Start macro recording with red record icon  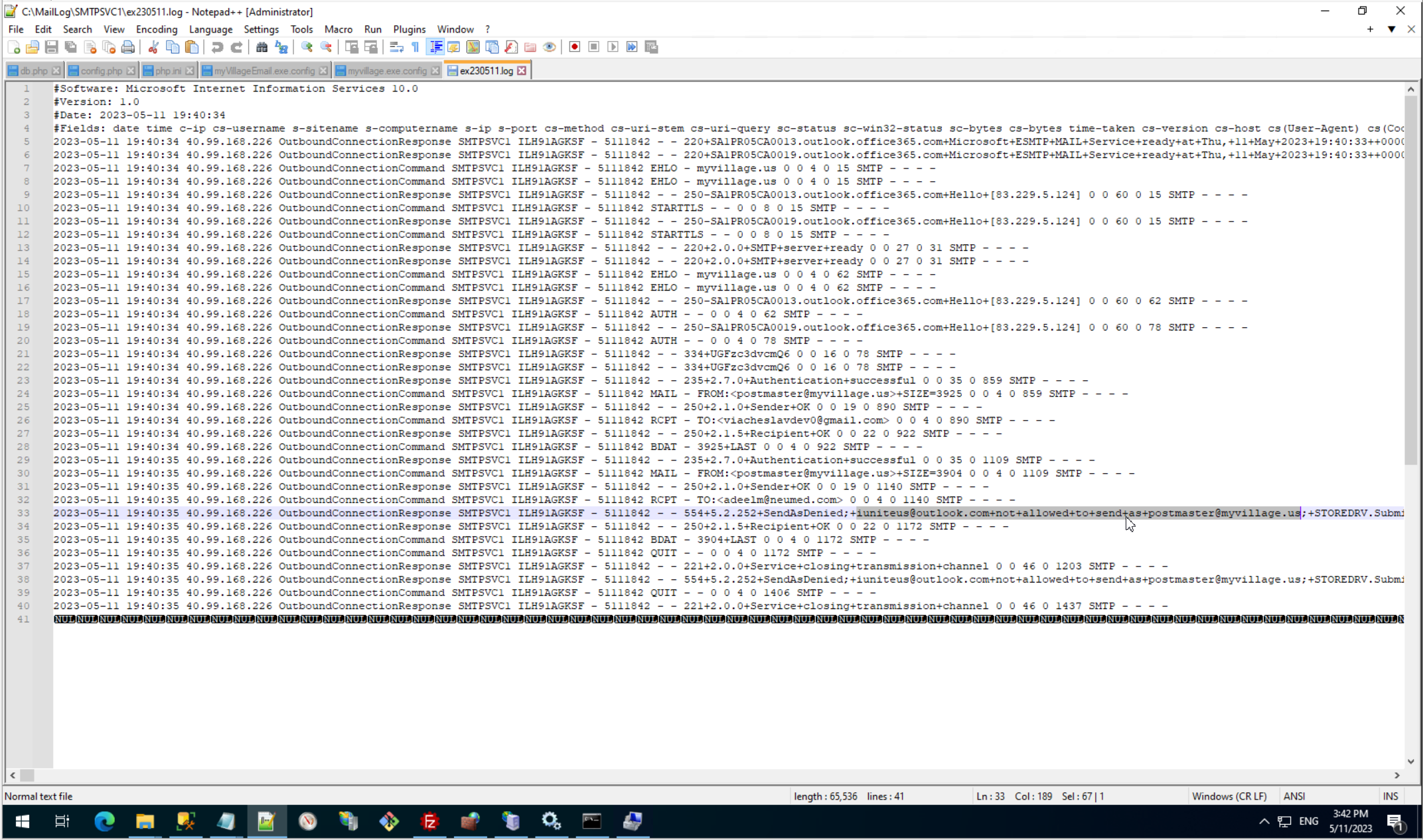click(x=575, y=47)
